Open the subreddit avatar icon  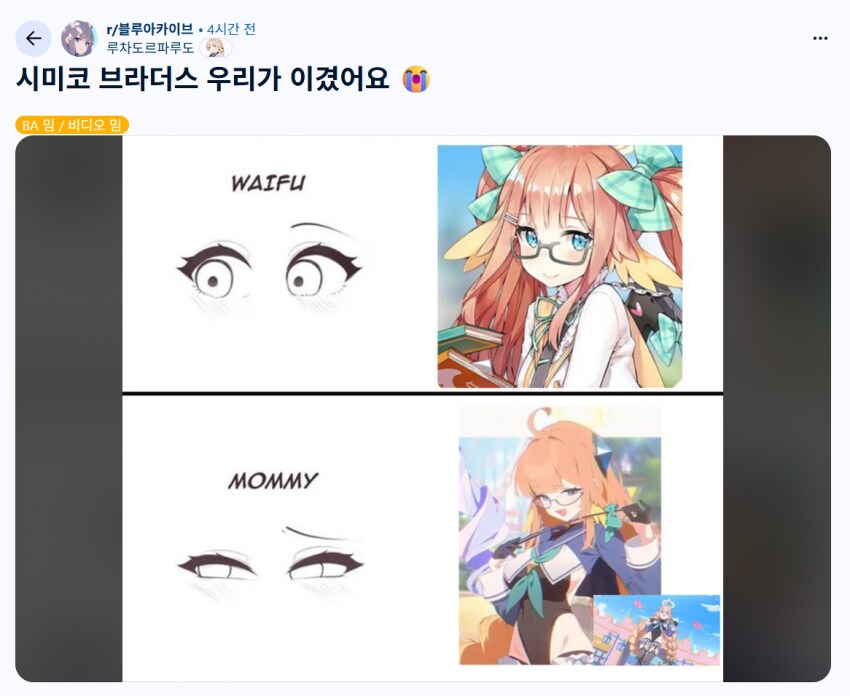(79, 38)
